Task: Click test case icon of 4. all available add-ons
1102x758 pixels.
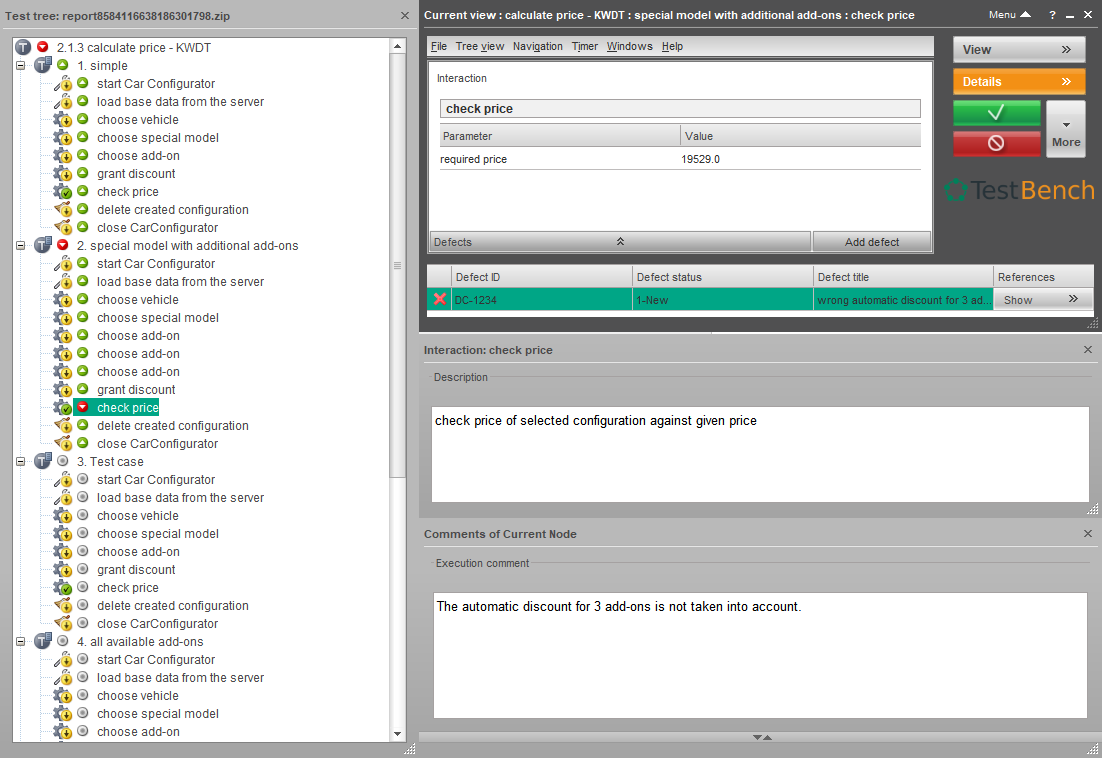Action: click(43, 641)
